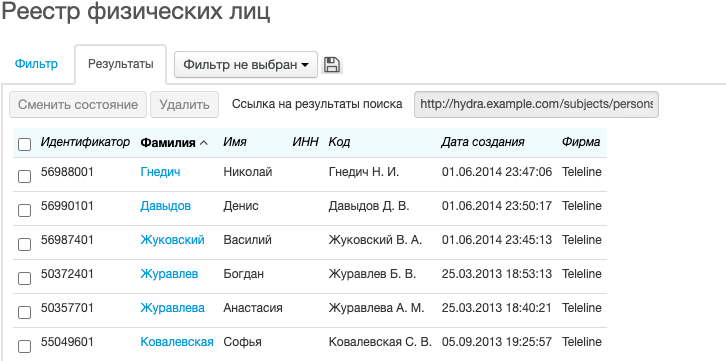Image resolution: width=726 pixels, height=361 pixels.
Task: Click the code cell Давыдов Д. В.
Action: point(369,206)
